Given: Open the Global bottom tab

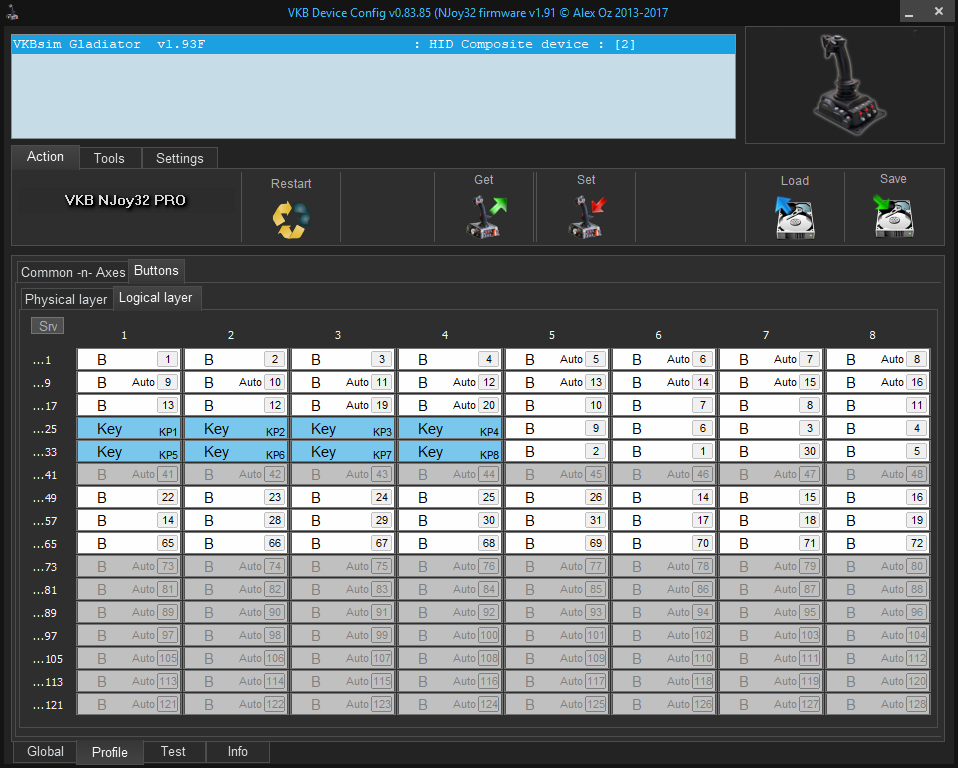Looking at the screenshot, I should [x=45, y=752].
